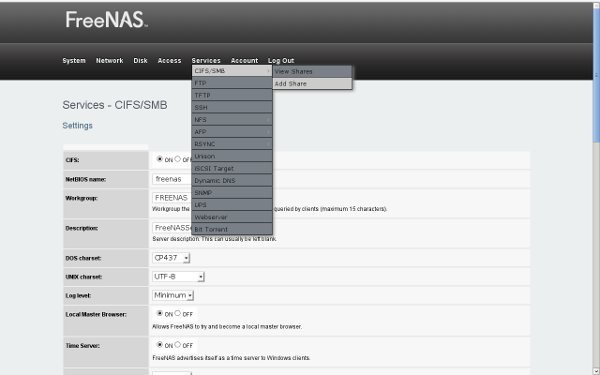
Task: Select CIFS/SMB in Services dropdown
Action: tap(232, 71)
